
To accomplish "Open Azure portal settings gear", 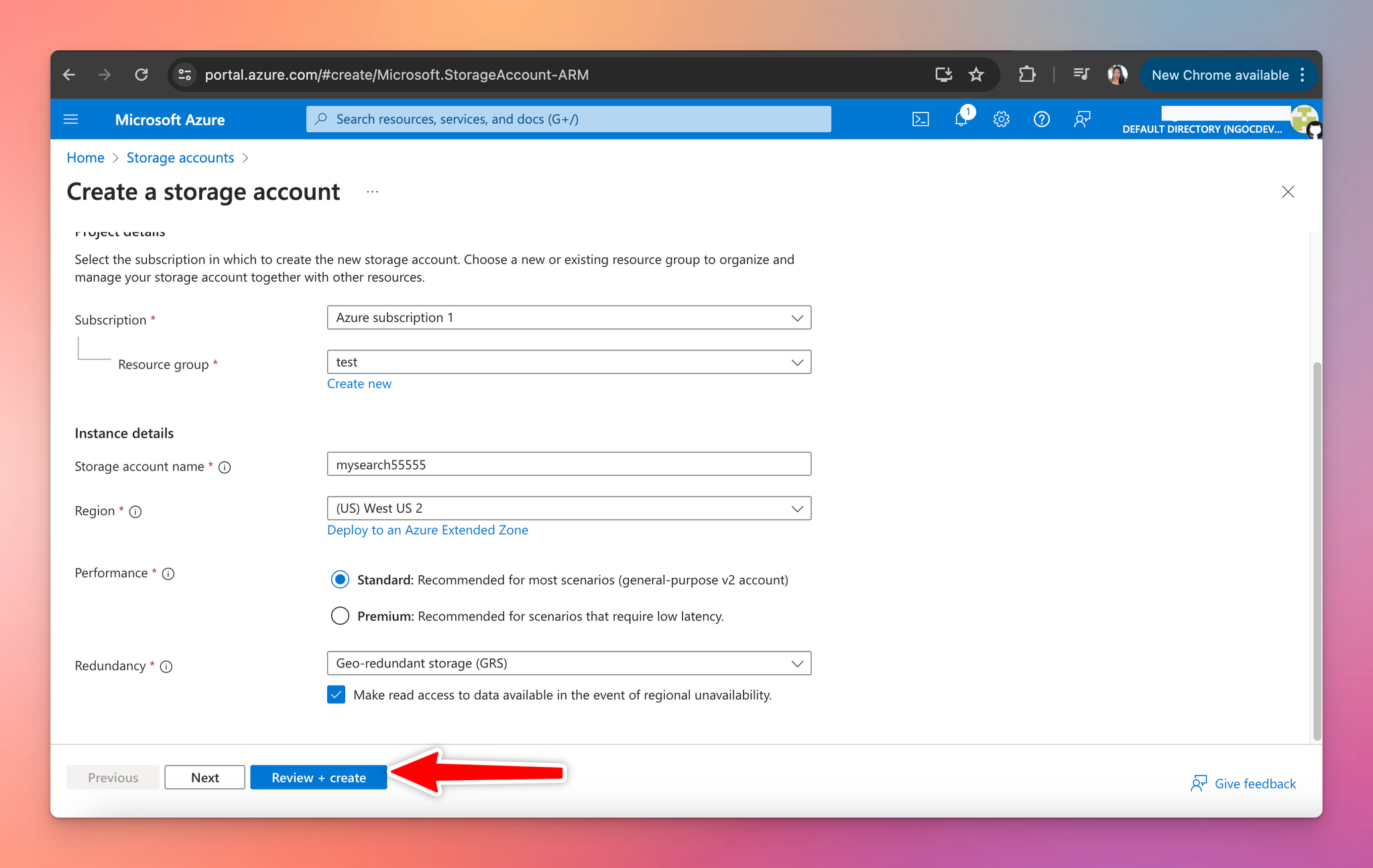I will click(1001, 119).
